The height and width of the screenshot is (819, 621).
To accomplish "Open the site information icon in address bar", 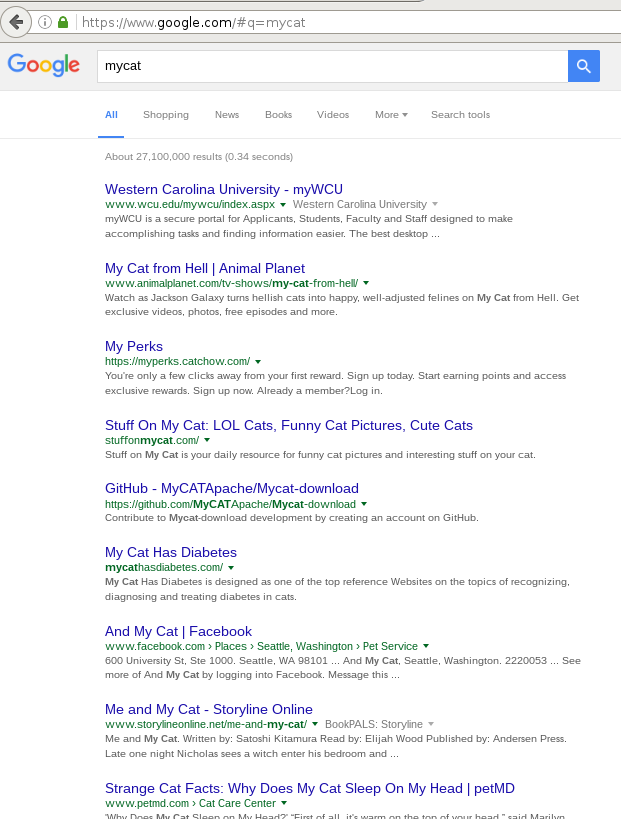I will pyautogui.click(x=45, y=22).
